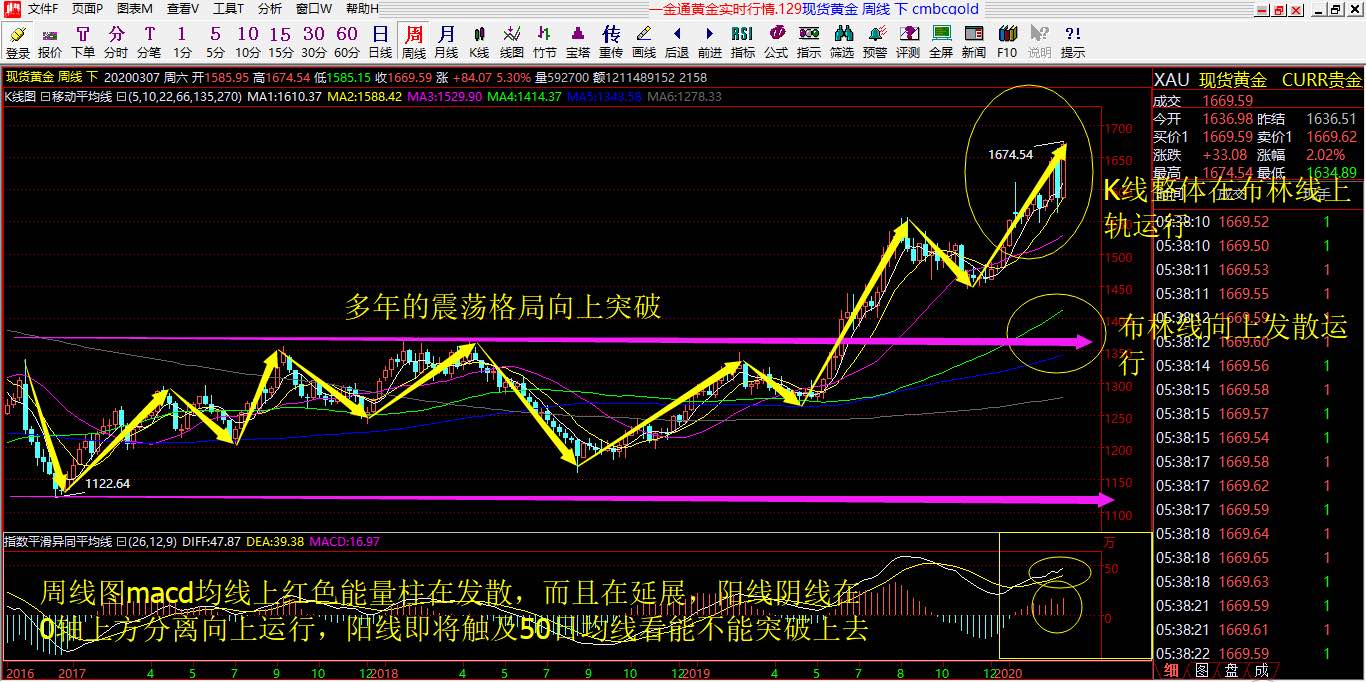Open the 工具T menu
This screenshot has height=682, width=1366.
click(229, 9)
